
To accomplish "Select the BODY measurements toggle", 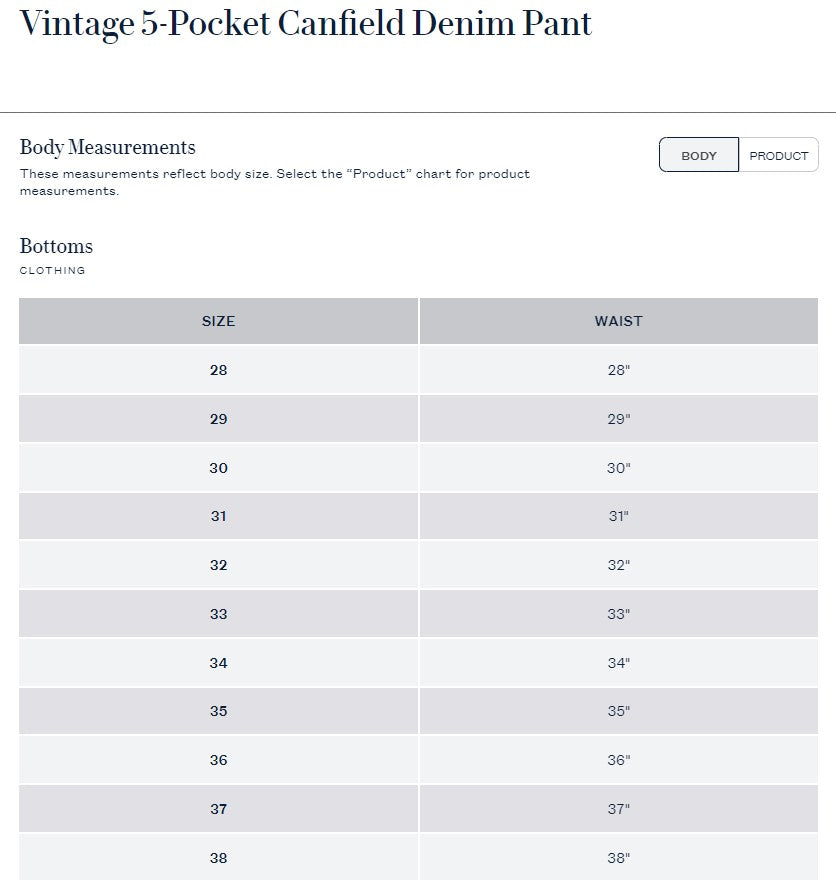I will (699, 155).
